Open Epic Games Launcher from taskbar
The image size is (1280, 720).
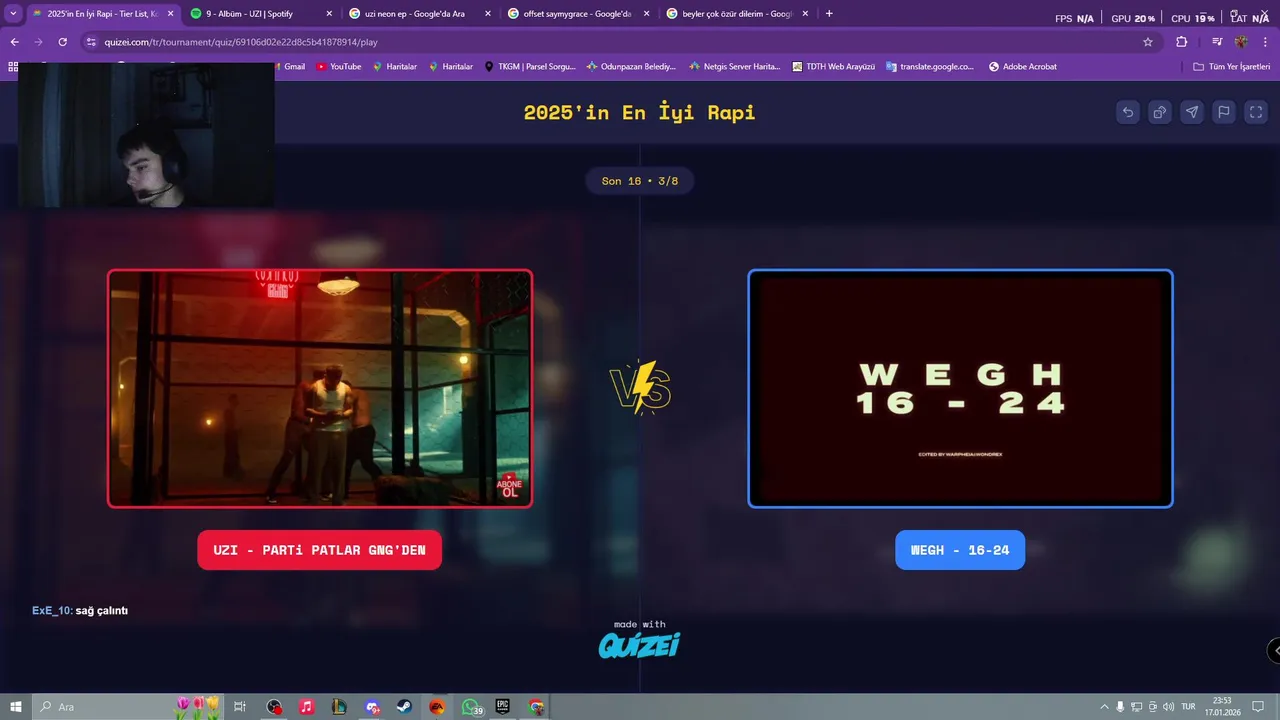coord(502,707)
